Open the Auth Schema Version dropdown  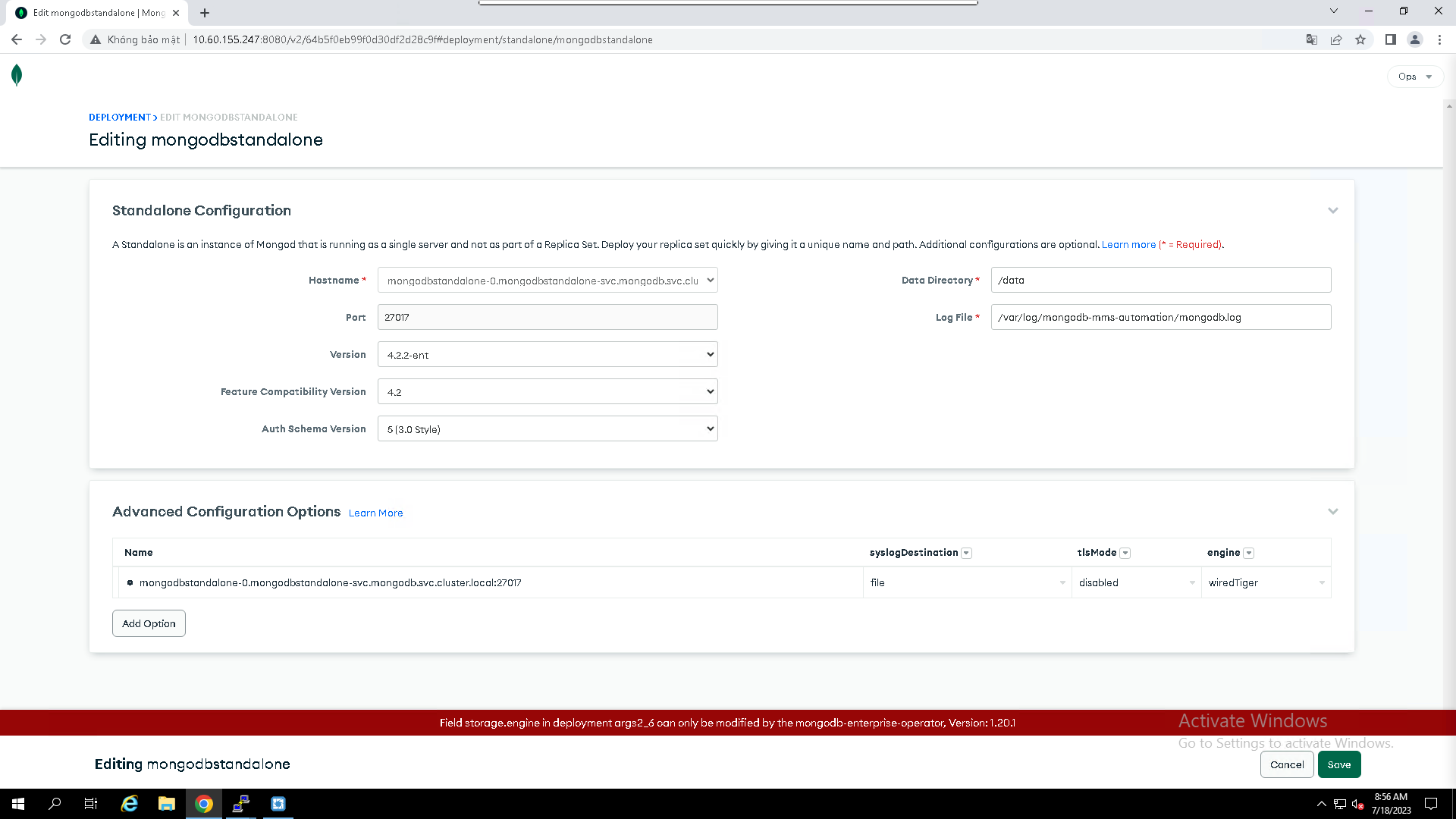(548, 428)
